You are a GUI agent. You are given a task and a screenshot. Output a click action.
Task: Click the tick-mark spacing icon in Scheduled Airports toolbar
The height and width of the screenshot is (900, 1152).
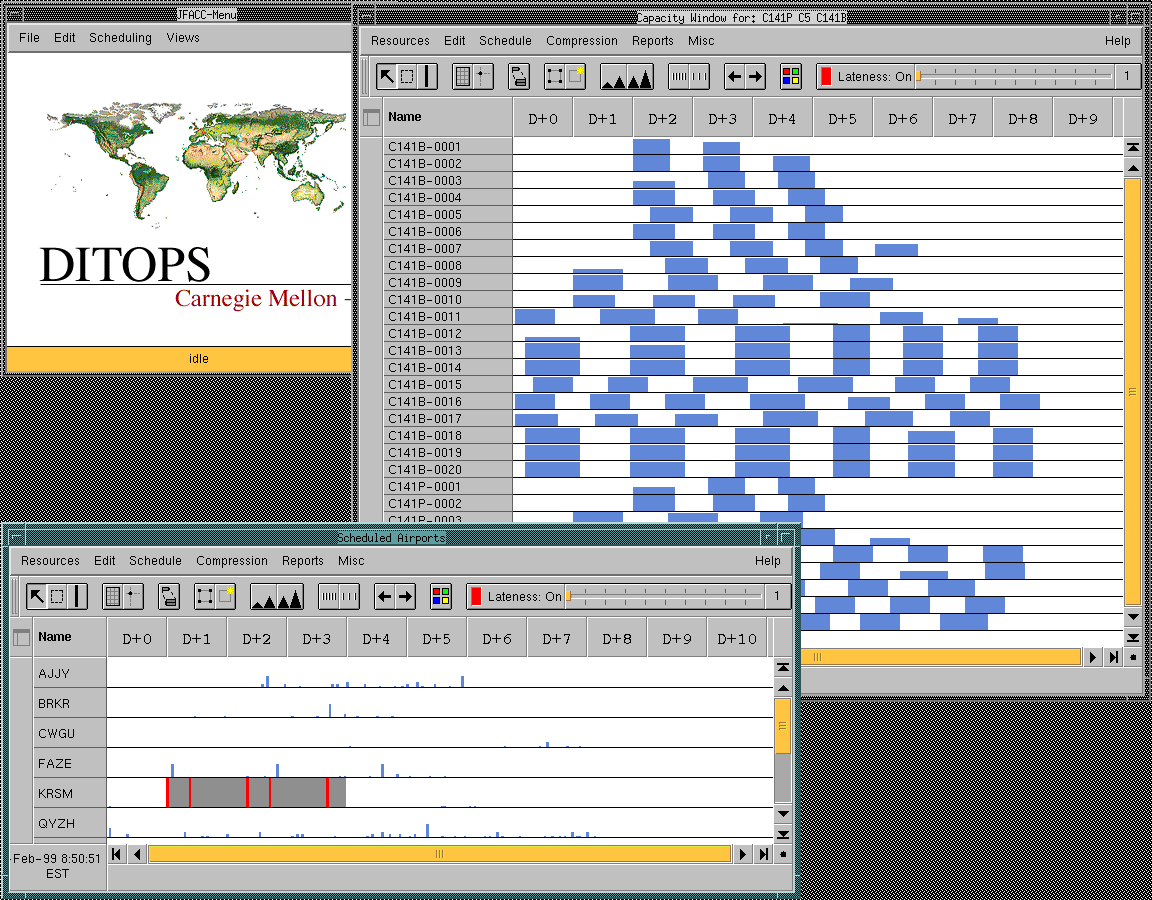(x=338, y=597)
